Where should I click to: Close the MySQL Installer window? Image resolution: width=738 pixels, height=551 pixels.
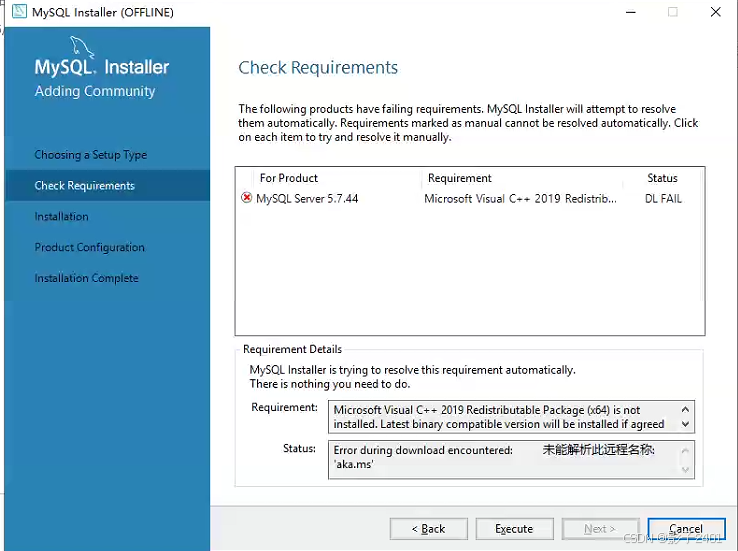click(715, 12)
